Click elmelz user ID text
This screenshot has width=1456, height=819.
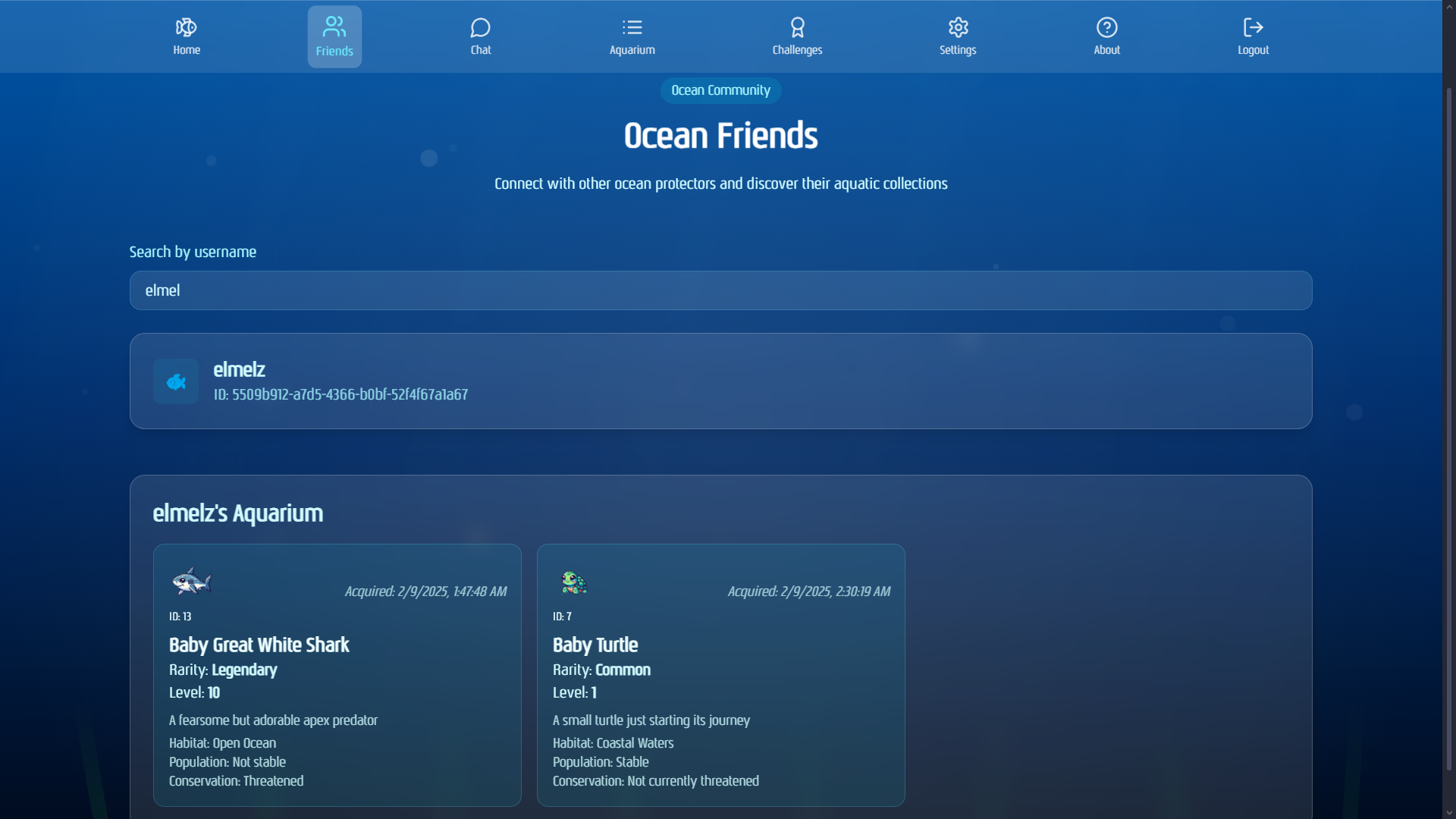point(340,395)
